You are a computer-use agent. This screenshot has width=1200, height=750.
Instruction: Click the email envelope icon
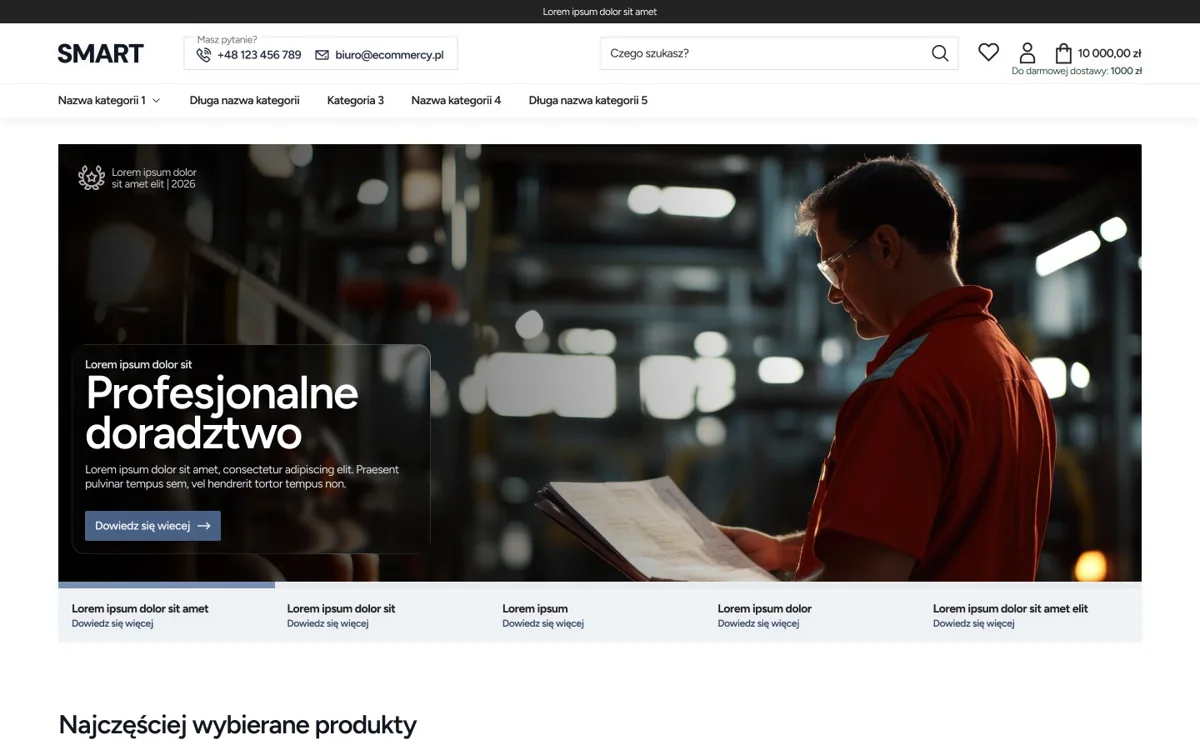tap(322, 55)
